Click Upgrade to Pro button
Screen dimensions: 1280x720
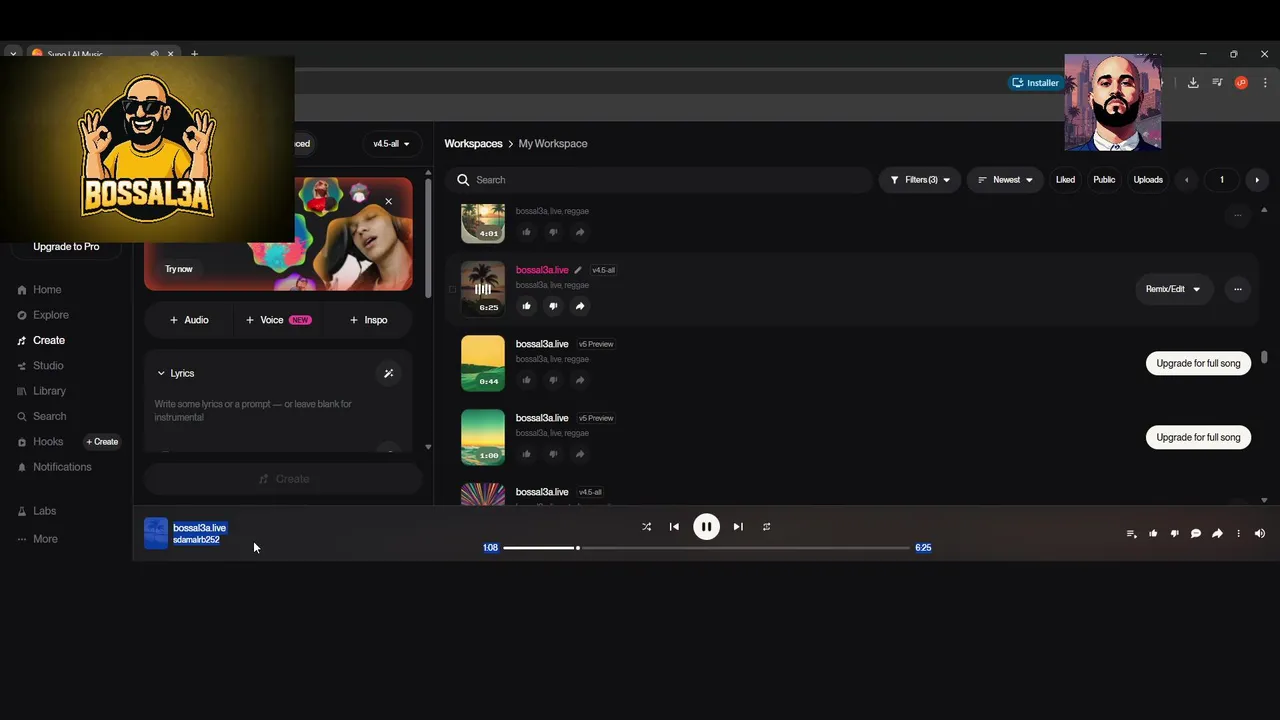(x=66, y=247)
